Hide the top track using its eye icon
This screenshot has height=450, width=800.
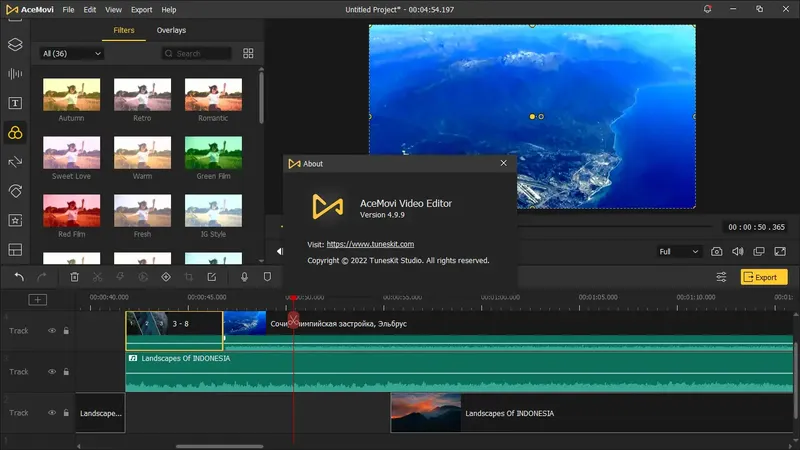tap(52, 330)
